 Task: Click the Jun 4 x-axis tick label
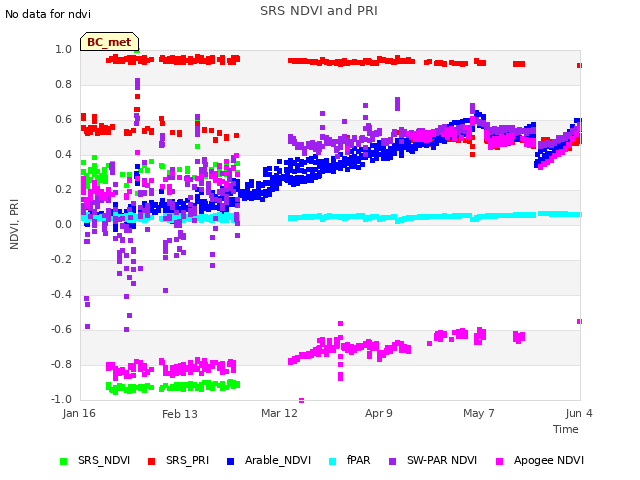point(579,413)
